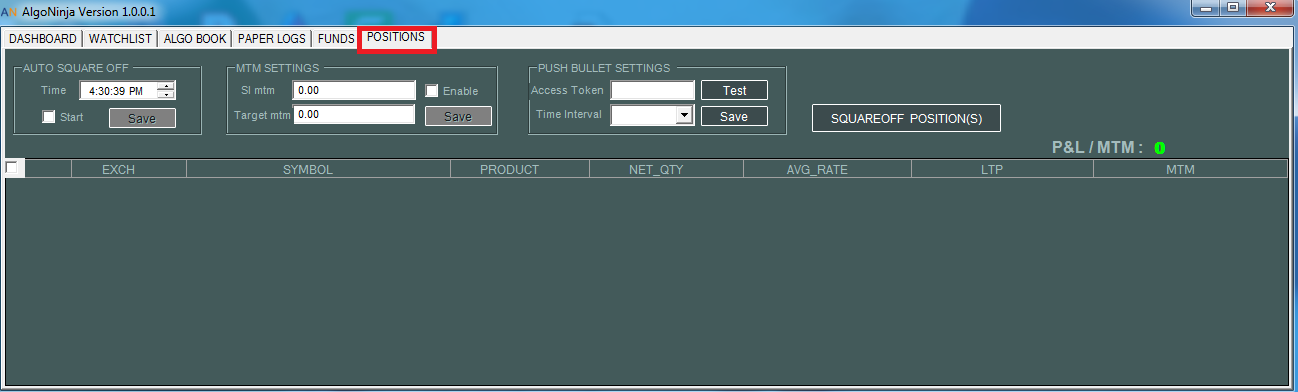Image resolution: width=1298 pixels, height=392 pixels.
Task: Enable MTM settings checkbox
Action: pos(432,91)
